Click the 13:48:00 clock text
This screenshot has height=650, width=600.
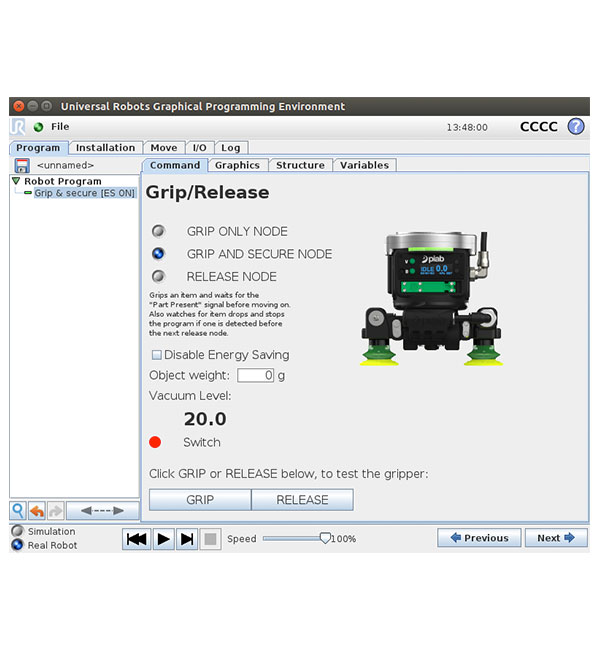pos(467,127)
